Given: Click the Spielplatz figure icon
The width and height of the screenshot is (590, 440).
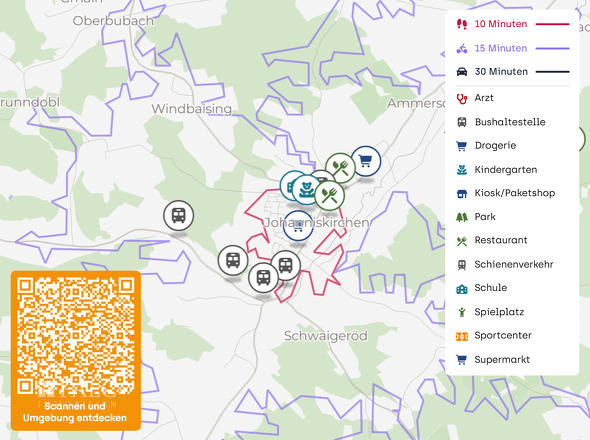Looking at the screenshot, I should coord(462,312).
